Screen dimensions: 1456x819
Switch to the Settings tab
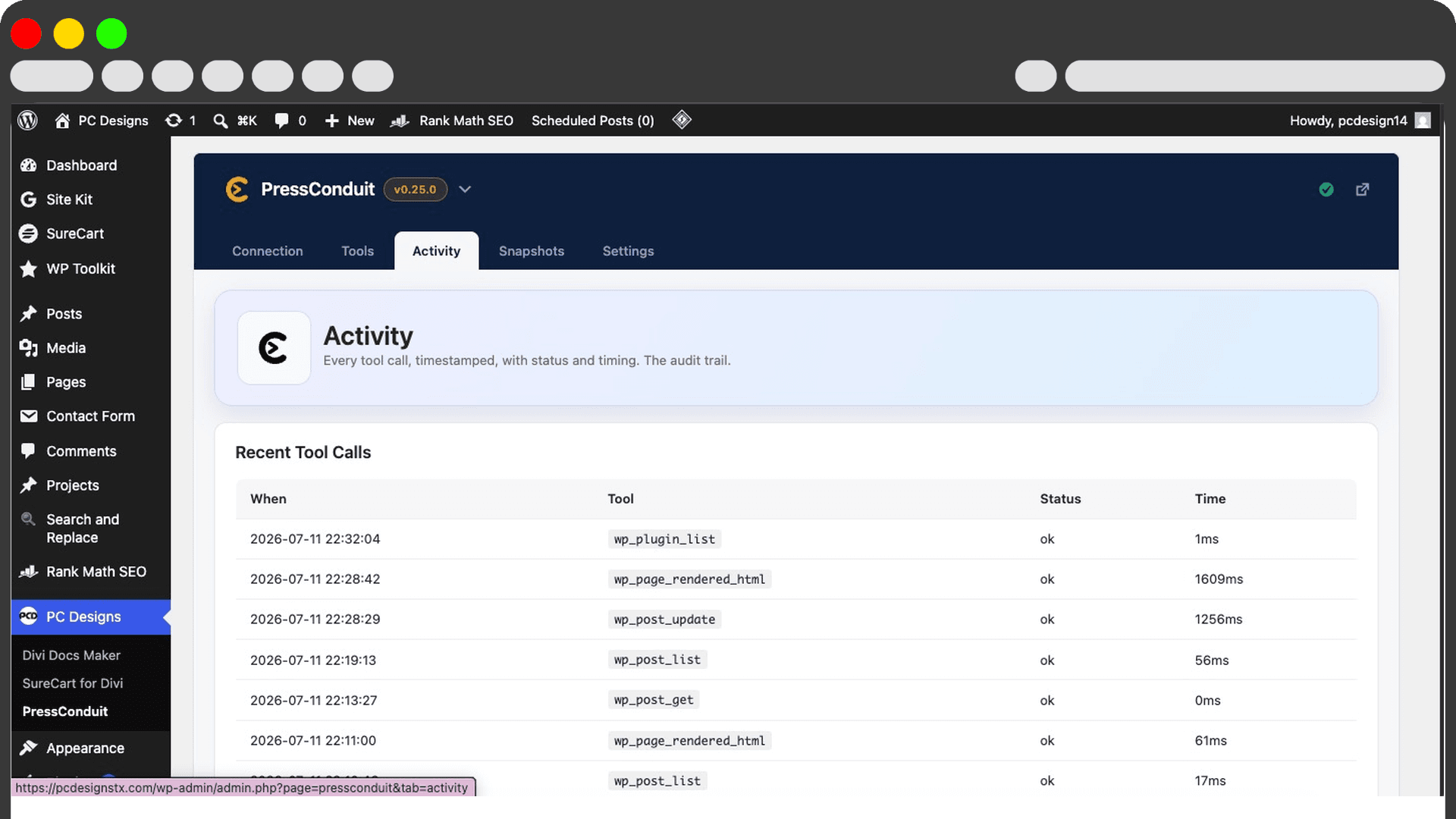[x=629, y=251]
